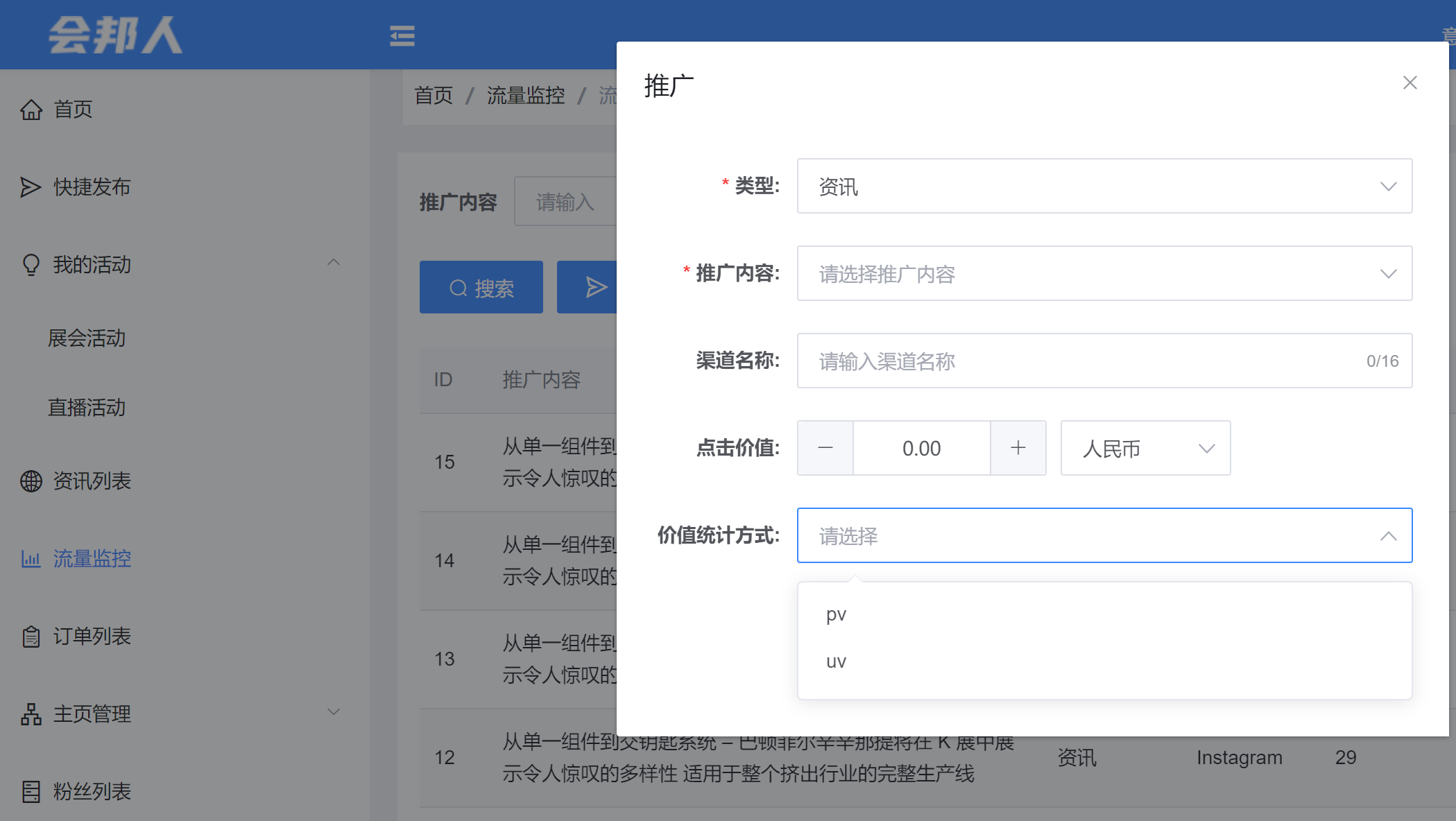Screen dimensions: 1456x821
Task: Decrease click value with minus button
Action: [825, 449]
